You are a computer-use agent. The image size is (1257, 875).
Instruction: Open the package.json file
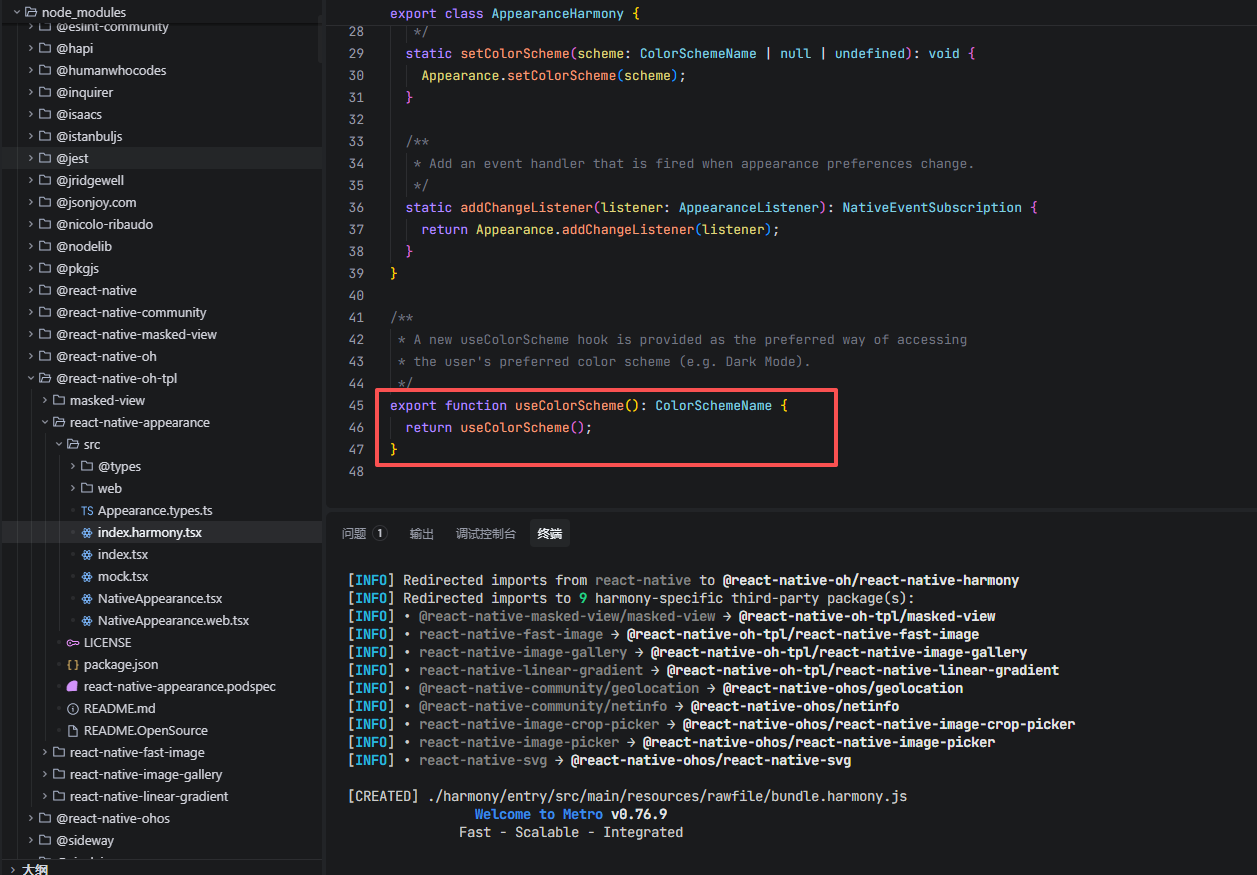point(121,664)
